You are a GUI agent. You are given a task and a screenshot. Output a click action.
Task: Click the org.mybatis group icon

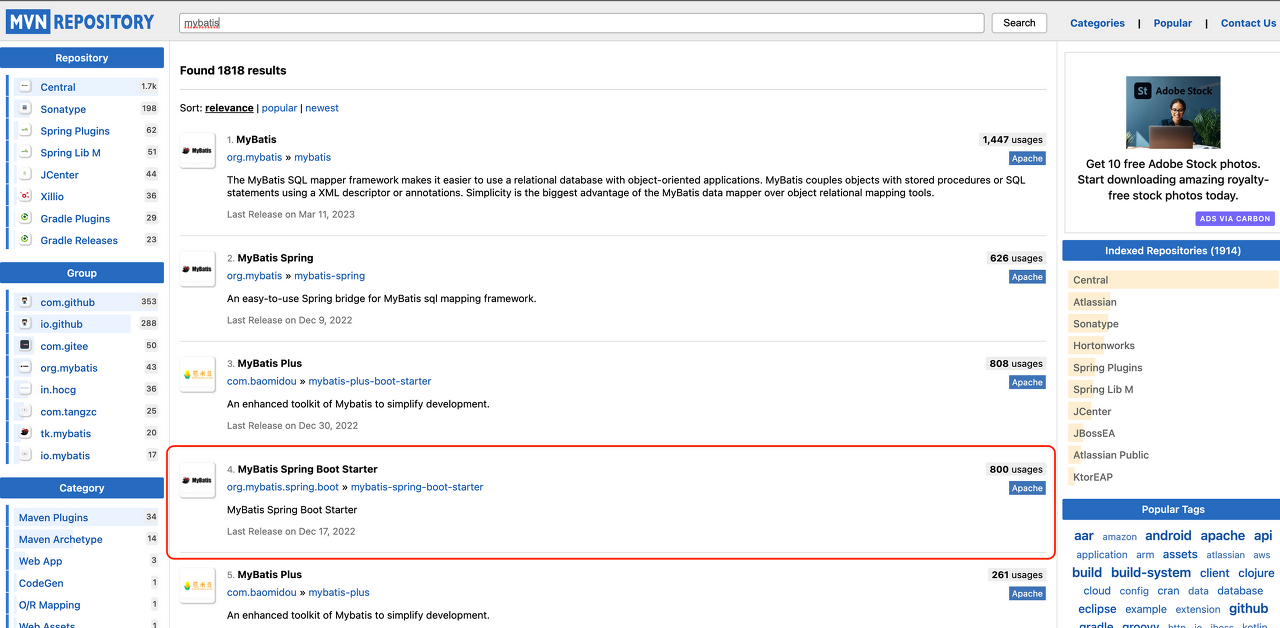(25, 368)
